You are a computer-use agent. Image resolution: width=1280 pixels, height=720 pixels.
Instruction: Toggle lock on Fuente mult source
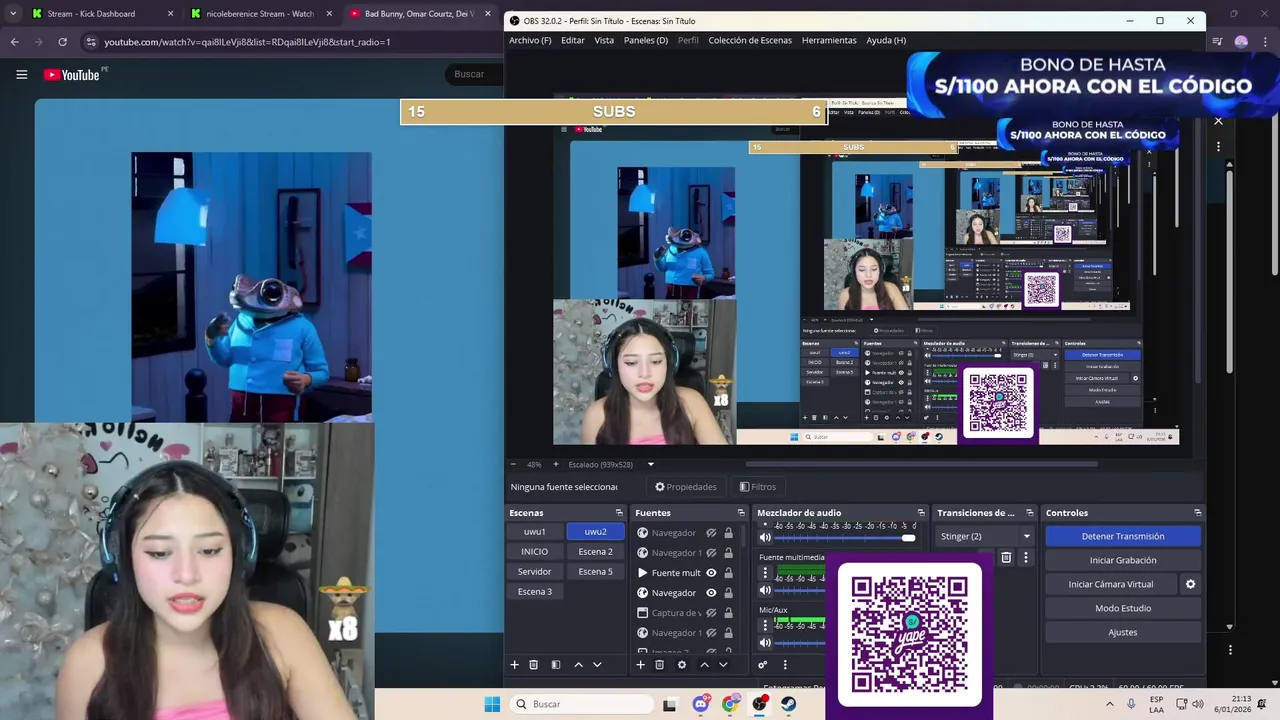[x=728, y=573]
